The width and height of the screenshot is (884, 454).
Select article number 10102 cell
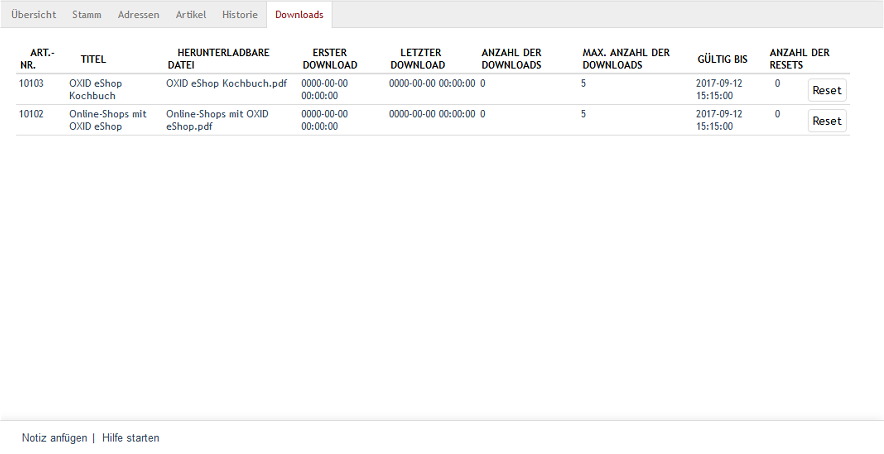coord(31,115)
